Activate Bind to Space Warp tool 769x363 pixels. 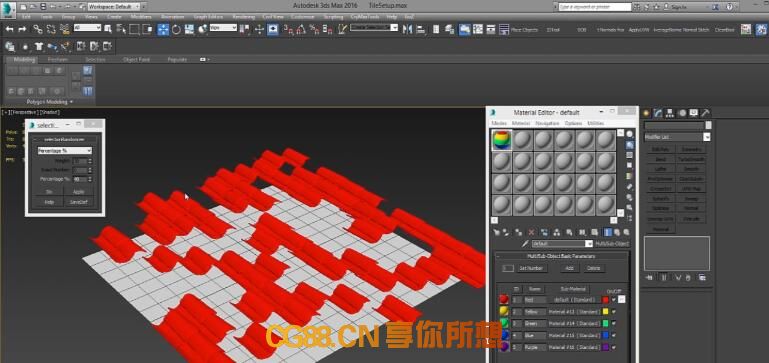[x=64, y=29]
